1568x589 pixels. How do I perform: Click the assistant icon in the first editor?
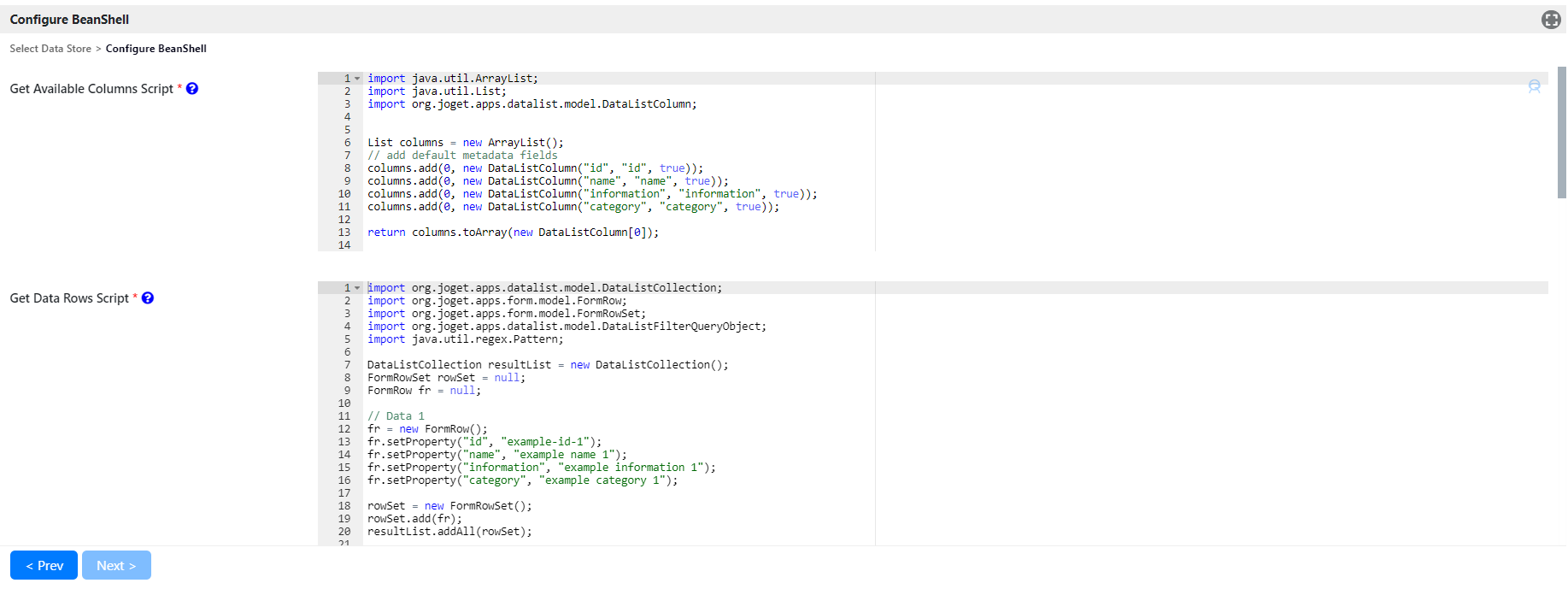[1534, 86]
